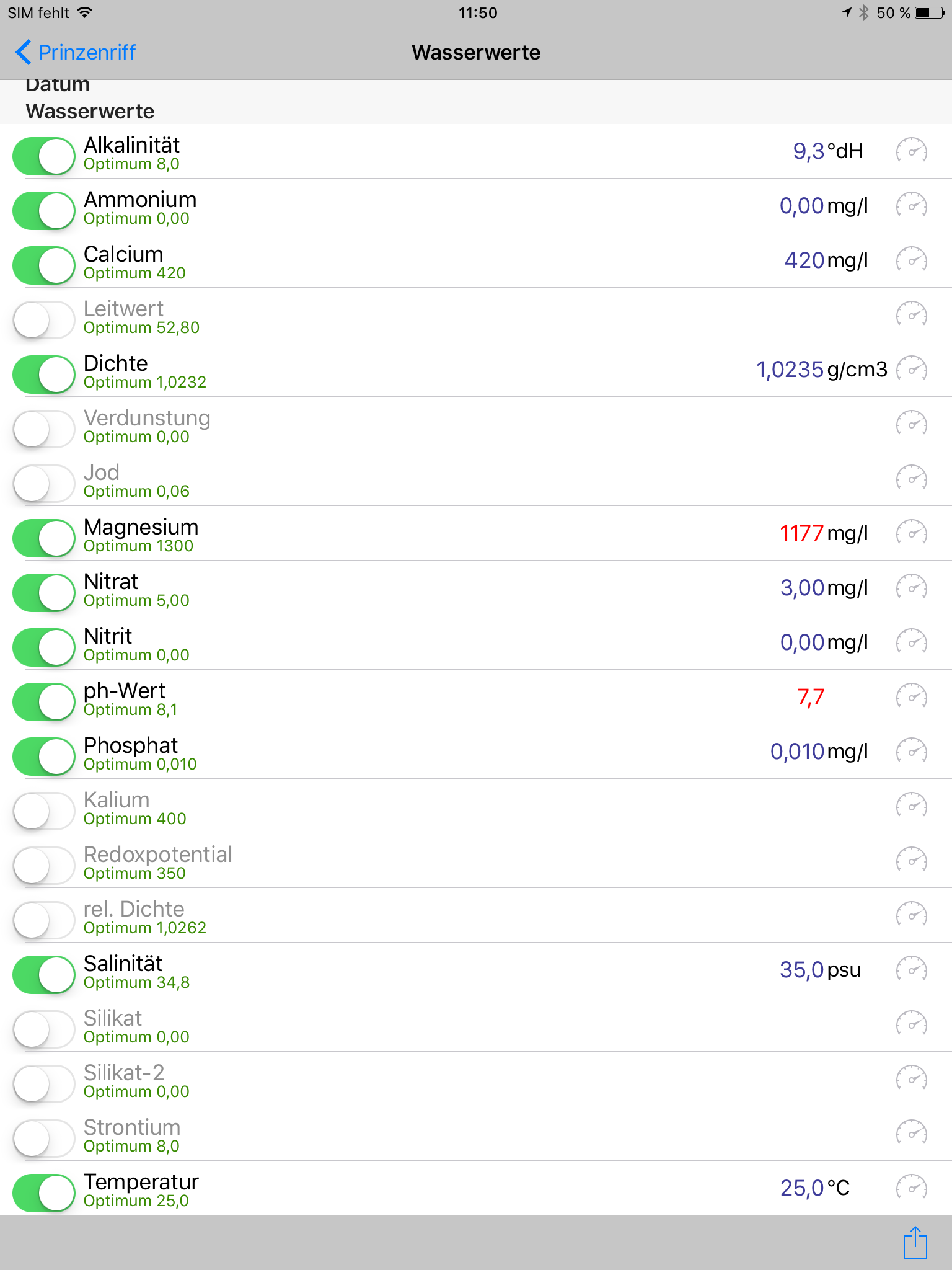This screenshot has width=952, height=1270.
Task: Tap the 1177 mg/l Magnesium value
Action: coord(823,533)
